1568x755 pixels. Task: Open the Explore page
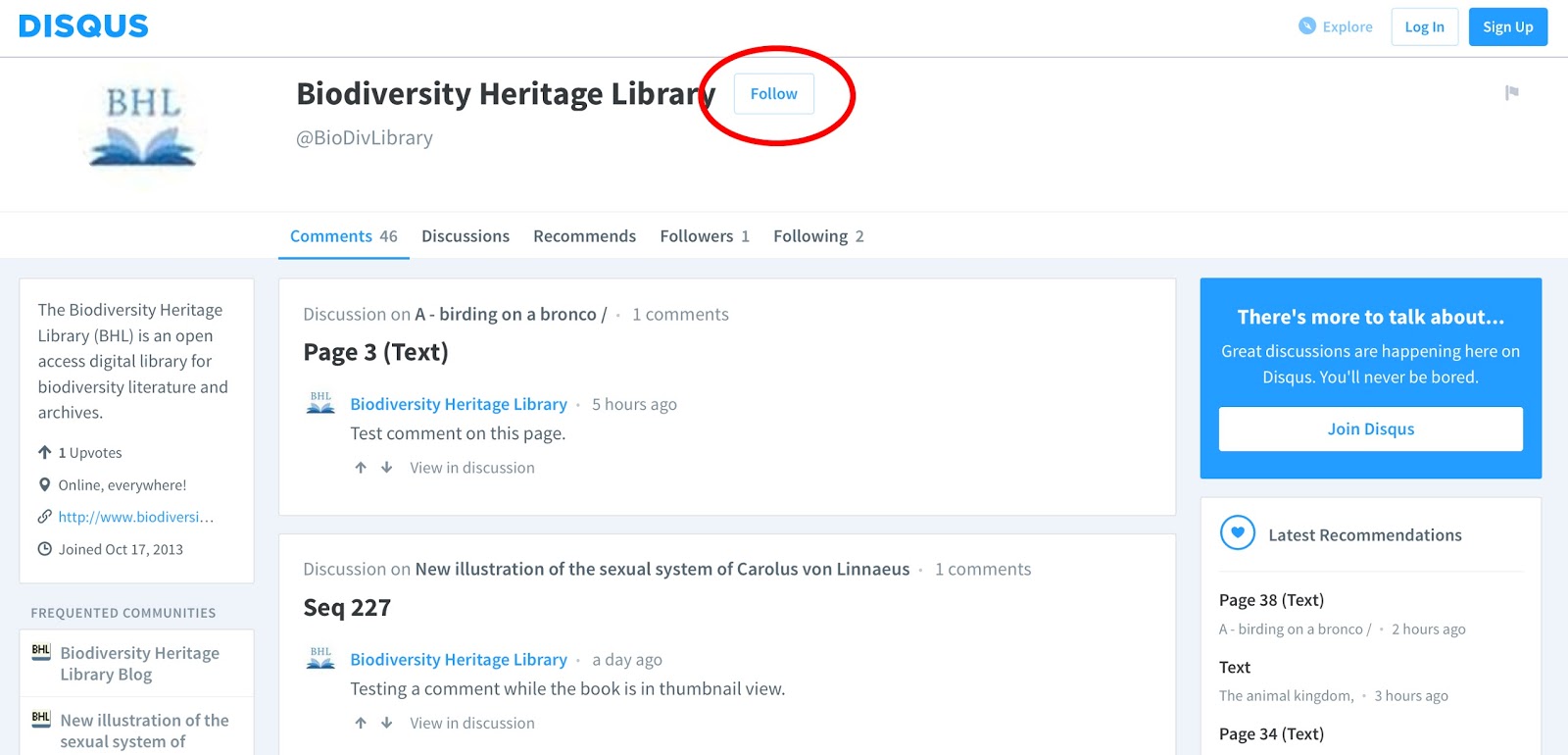pyautogui.click(x=1336, y=26)
